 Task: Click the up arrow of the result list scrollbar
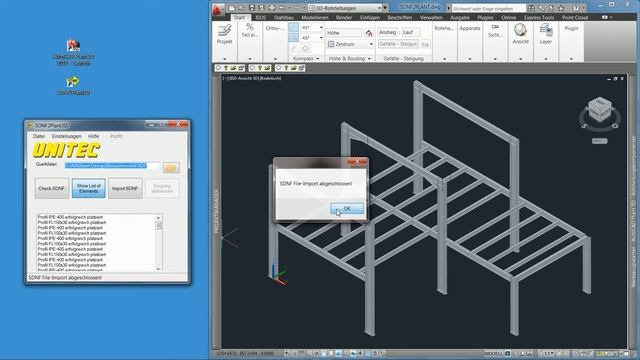[x=159, y=218]
